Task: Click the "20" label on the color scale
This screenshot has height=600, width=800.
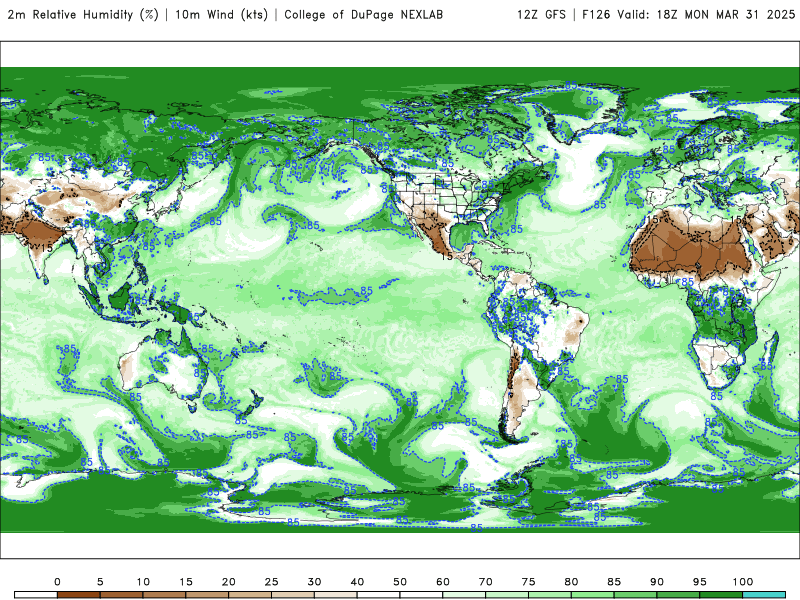Action: pos(229,582)
